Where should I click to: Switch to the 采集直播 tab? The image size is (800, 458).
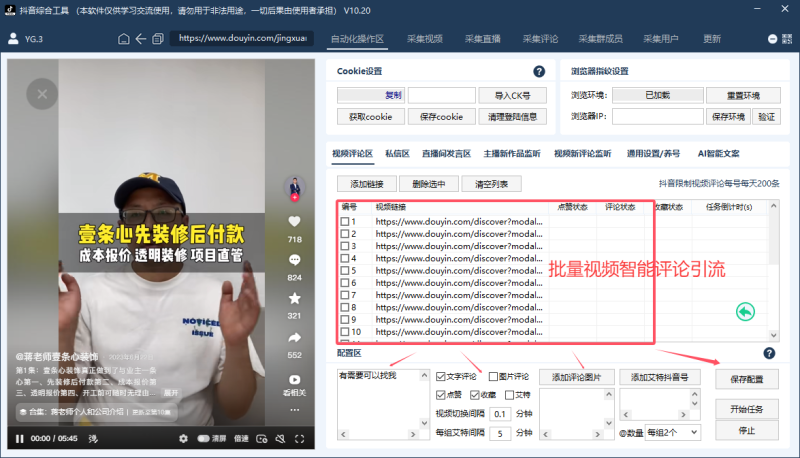pyautogui.click(x=483, y=39)
